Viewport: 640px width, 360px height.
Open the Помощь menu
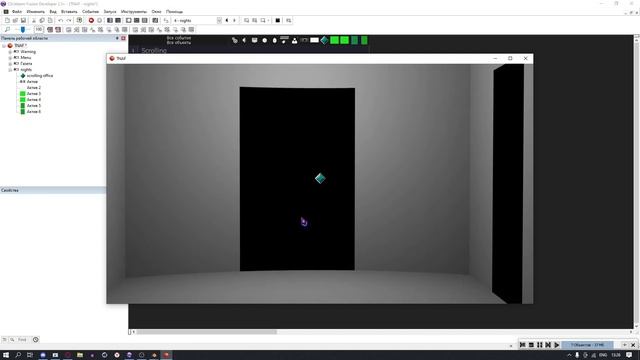(174, 12)
